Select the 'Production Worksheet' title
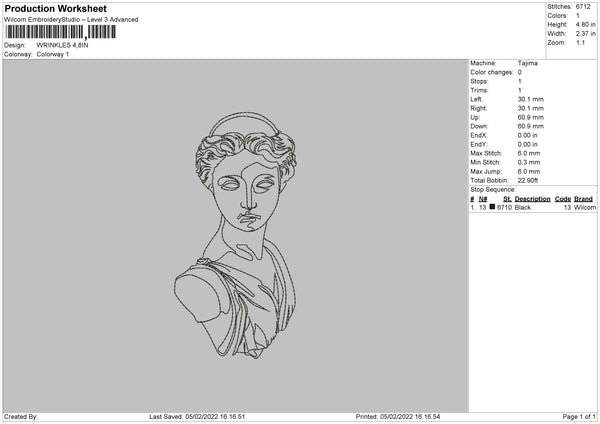 pos(56,8)
